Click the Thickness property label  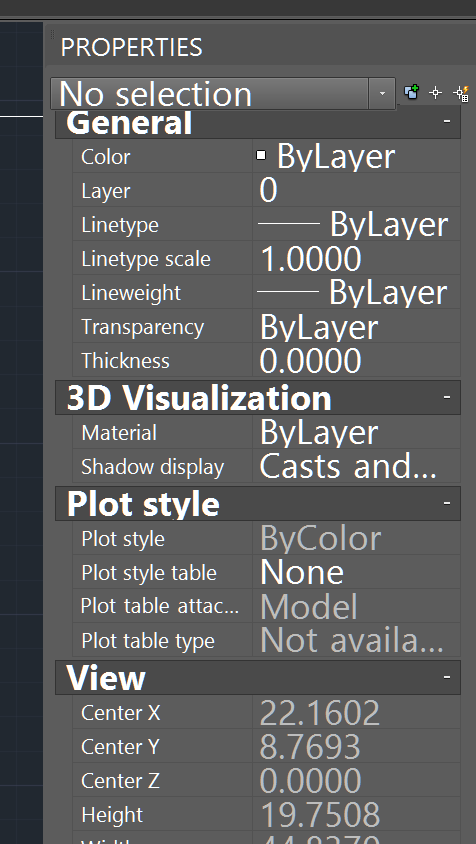125,361
